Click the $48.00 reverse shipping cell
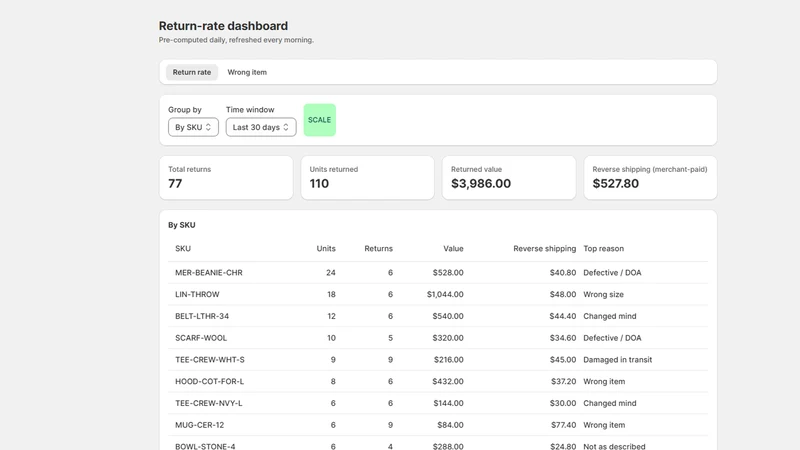The width and height of the screenshot is (800, 450). coord(563,294)
